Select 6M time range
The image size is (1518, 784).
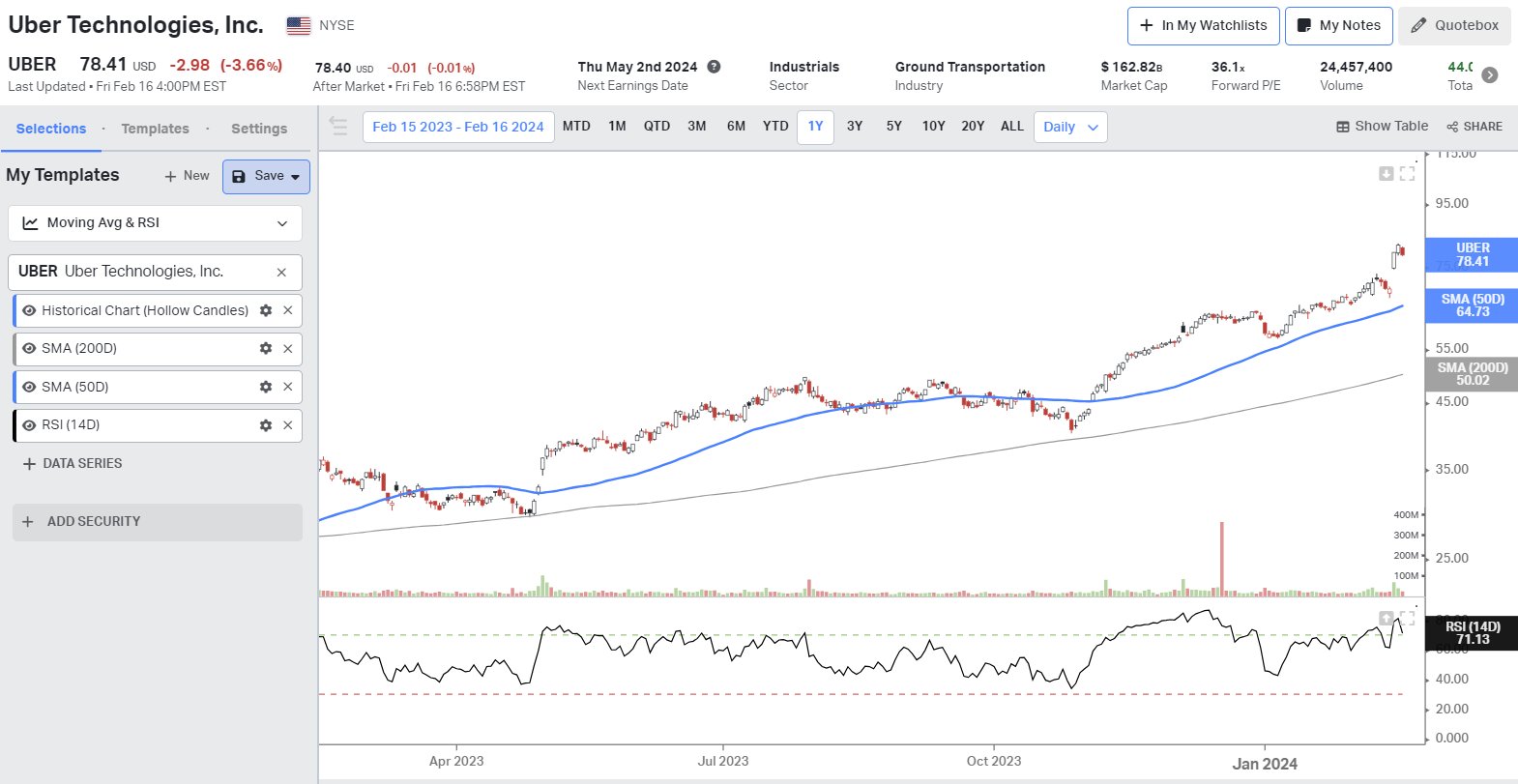(x=736, y=127)
